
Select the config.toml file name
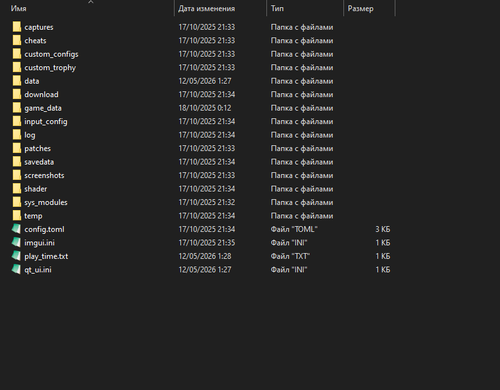pos(44,229)
